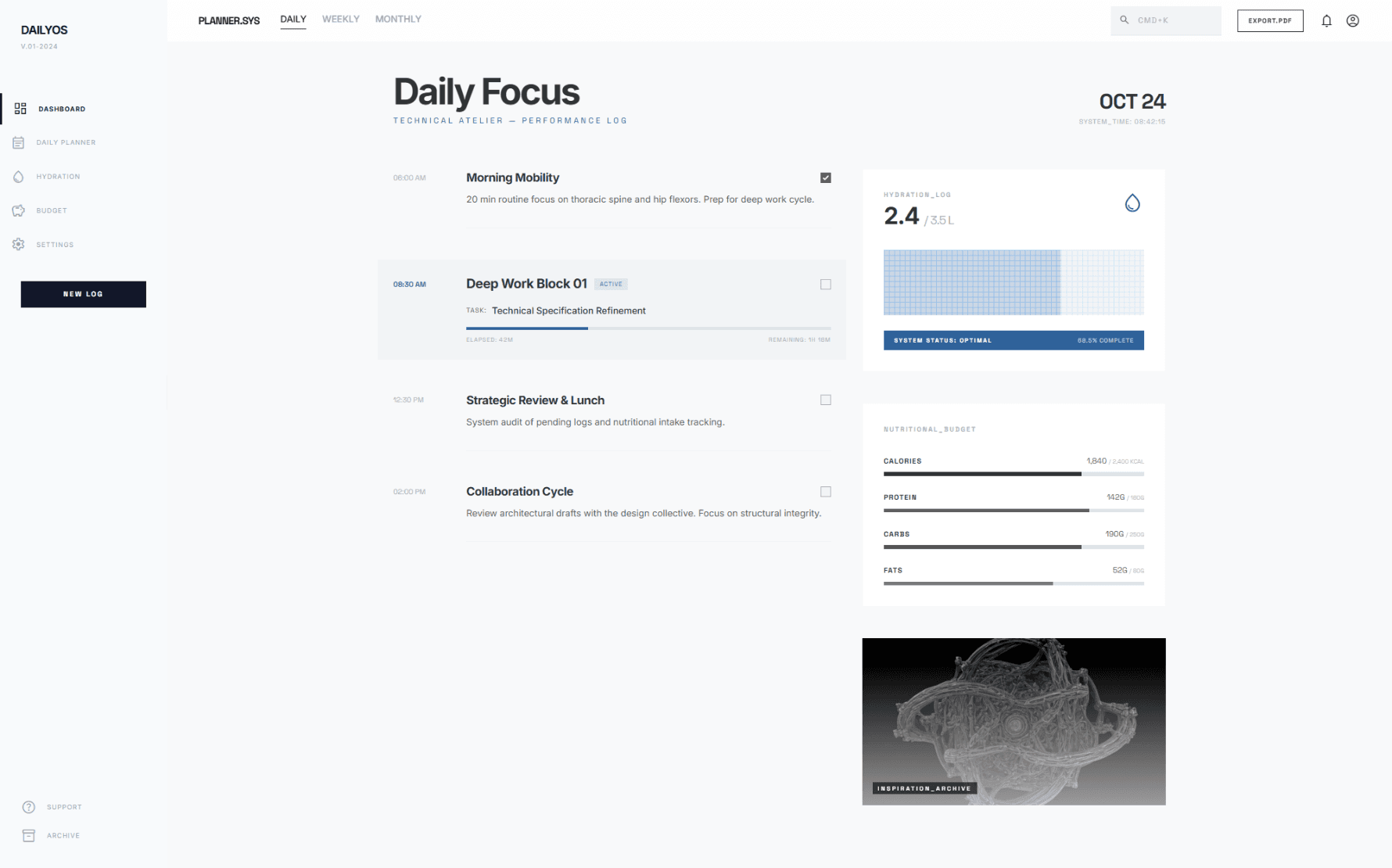Check off Collaboration Cycle
The width and height of the screenshot is (1392, 868).
point(825,491)
